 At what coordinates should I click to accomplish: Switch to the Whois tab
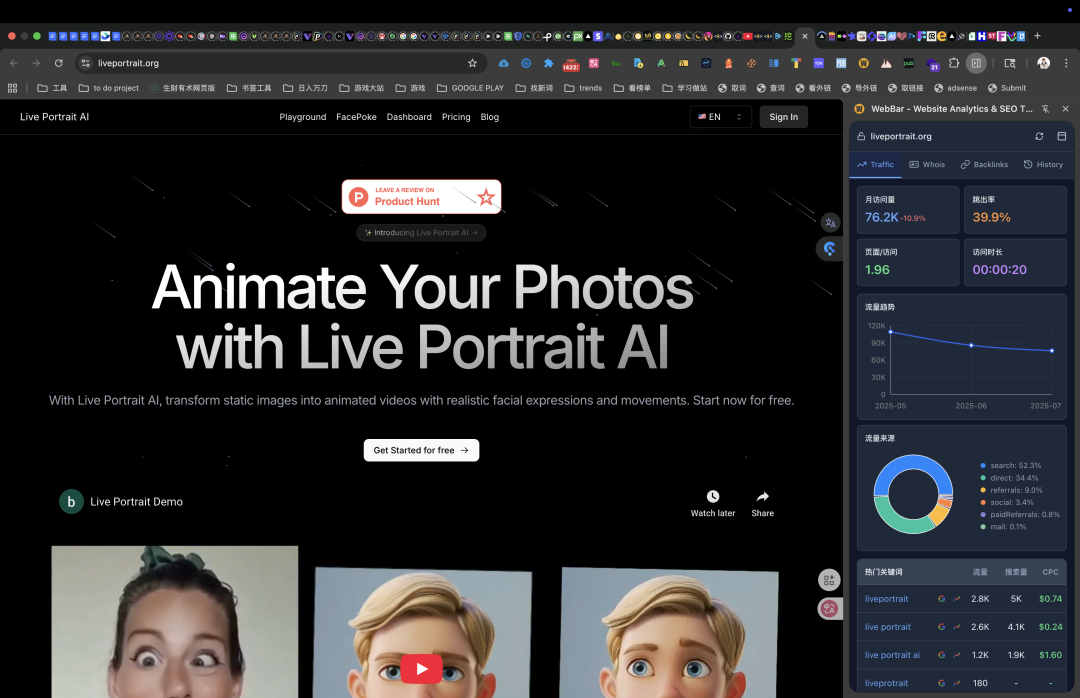click(x=927, y=165)
